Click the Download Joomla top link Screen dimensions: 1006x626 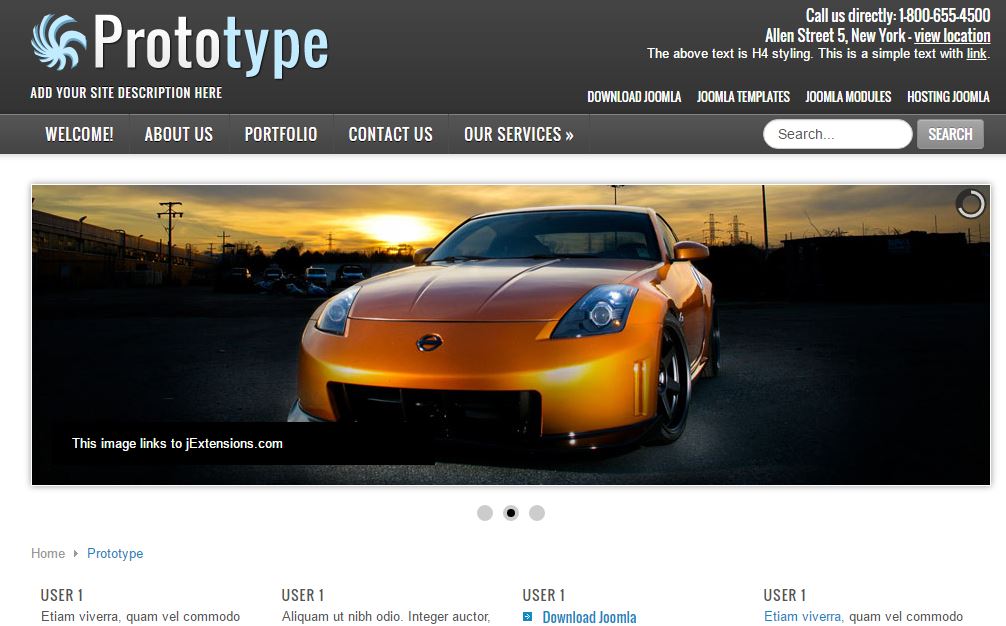coord(634,97)
